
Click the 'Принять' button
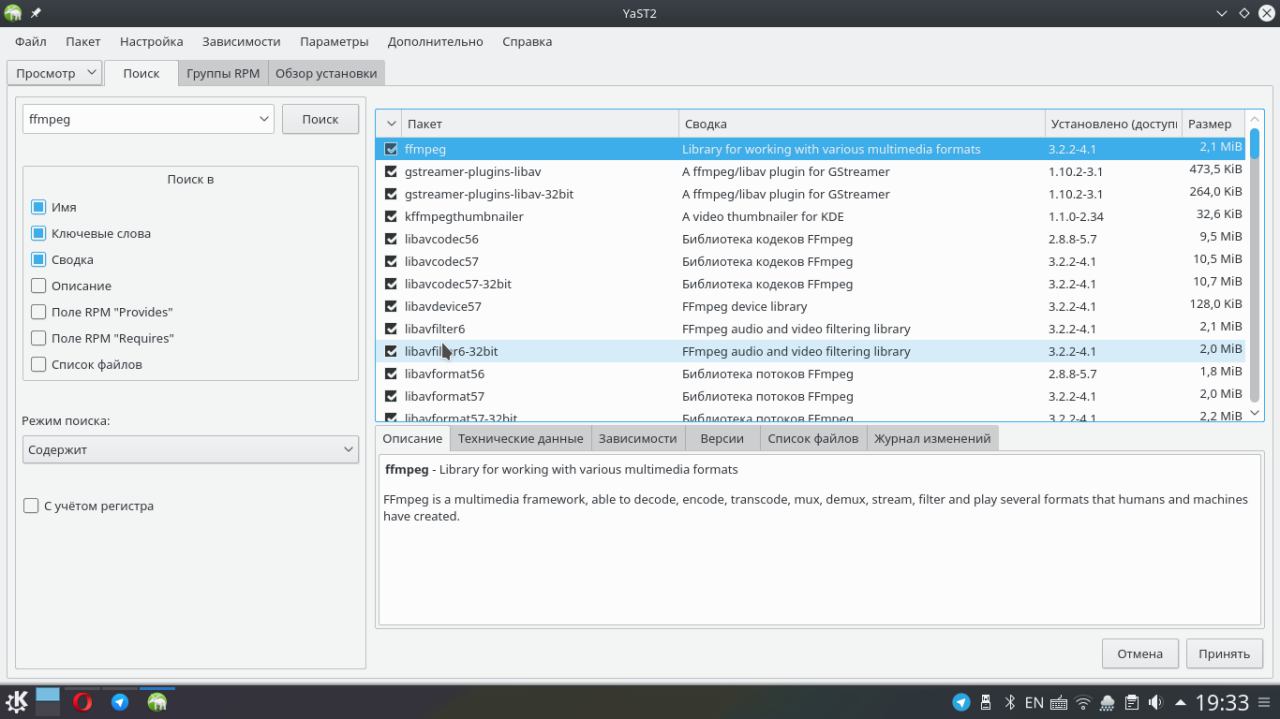tap(1224, 654)
